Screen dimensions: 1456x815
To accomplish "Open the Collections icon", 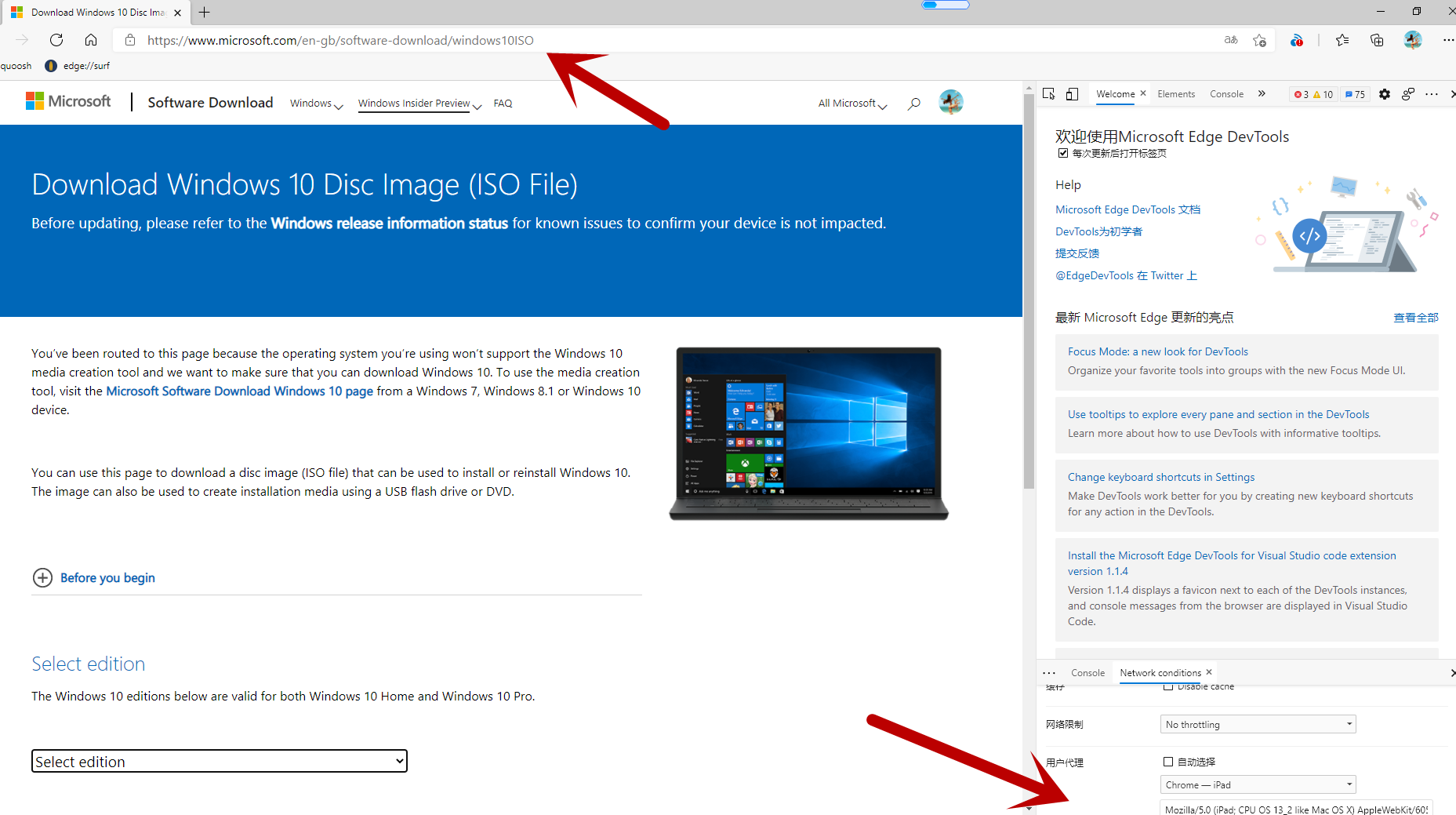I will (1377, 40).
